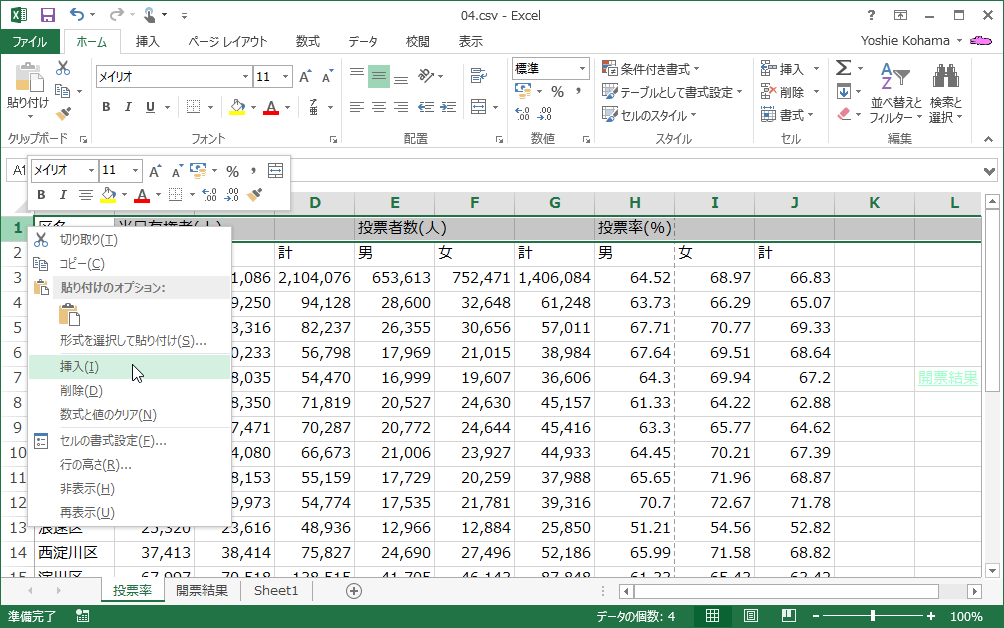Choose コピー(C) in context menu
Screen dimensions: 1004x628
(x=129, y=264)
